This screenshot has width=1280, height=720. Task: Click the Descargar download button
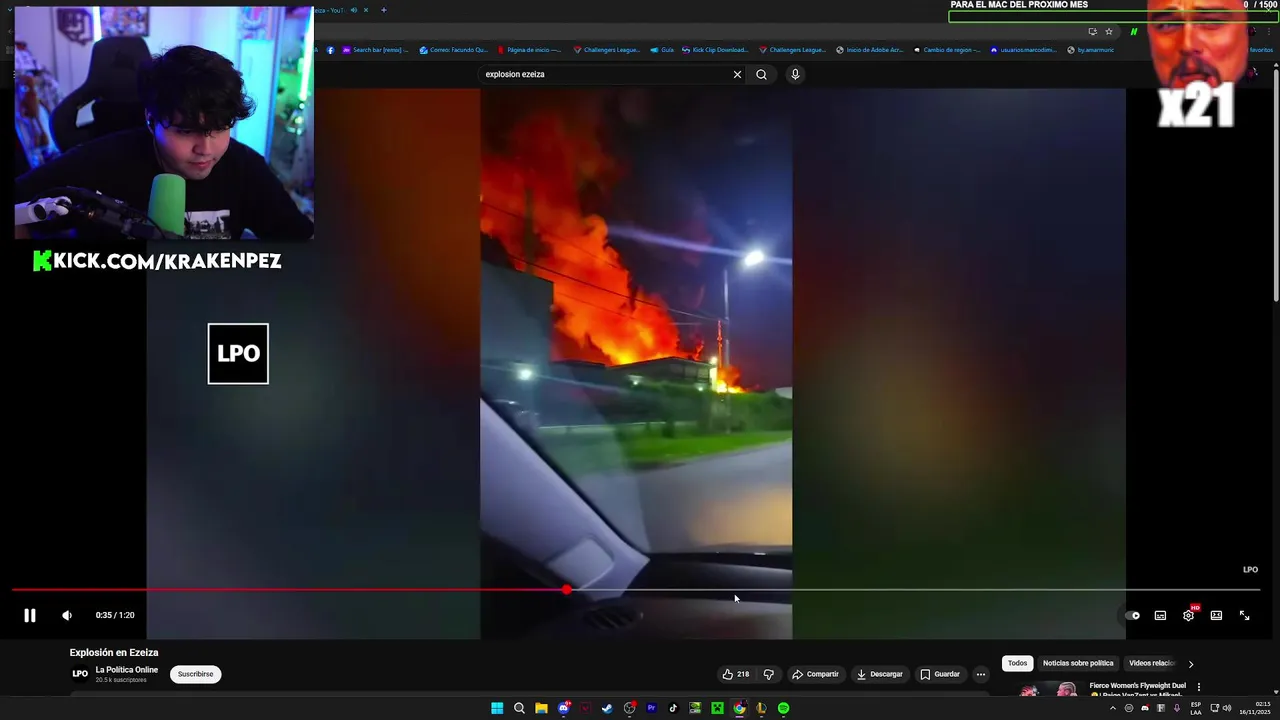[880, 674]
